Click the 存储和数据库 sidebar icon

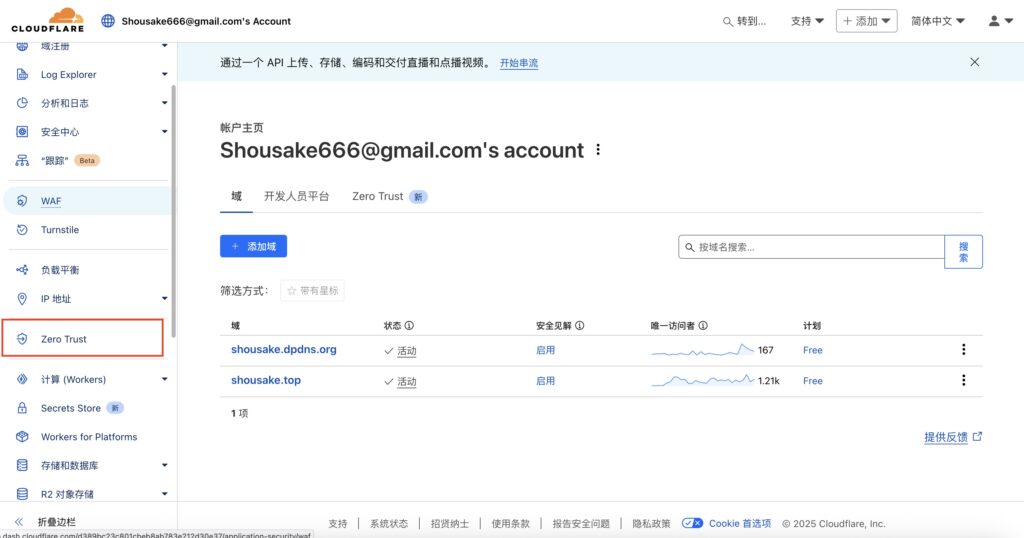click(22, 466)
